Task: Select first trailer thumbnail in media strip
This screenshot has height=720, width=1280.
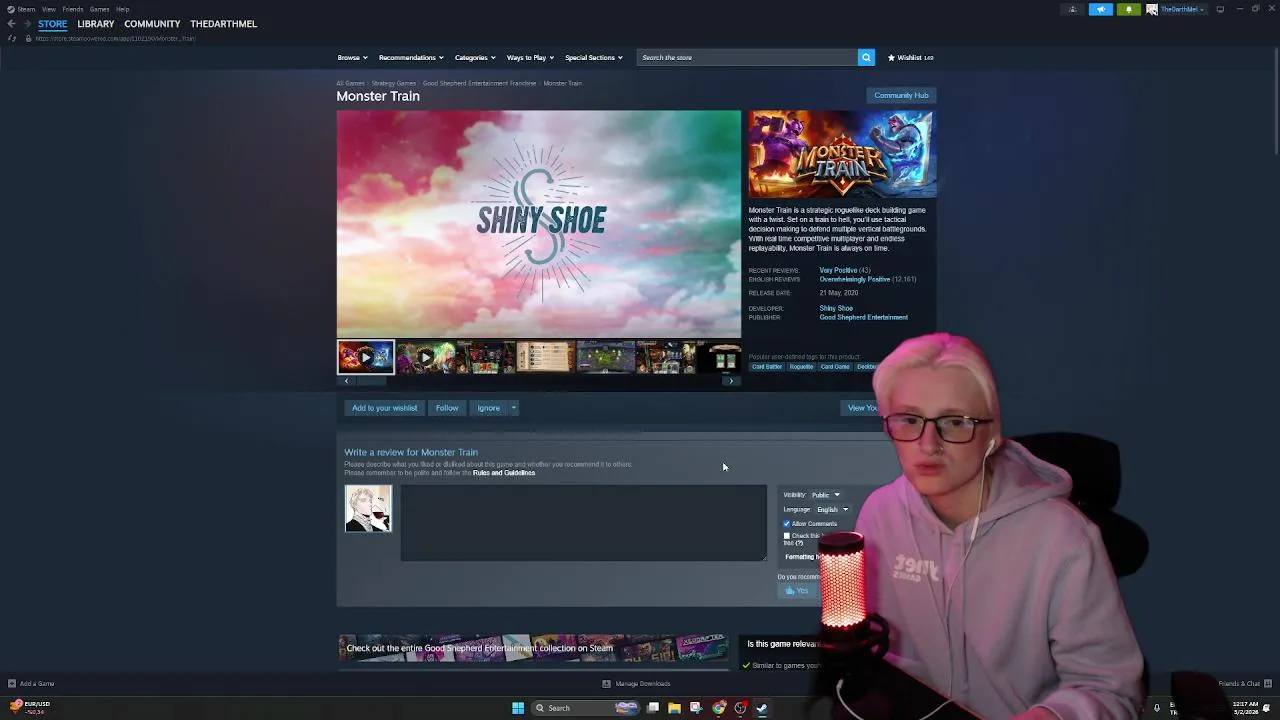Action: pyautogui.click(x=366, y=357)
